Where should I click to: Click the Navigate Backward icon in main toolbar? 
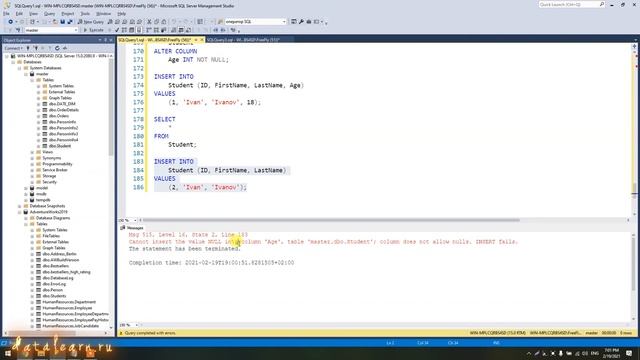pos(11,22)
